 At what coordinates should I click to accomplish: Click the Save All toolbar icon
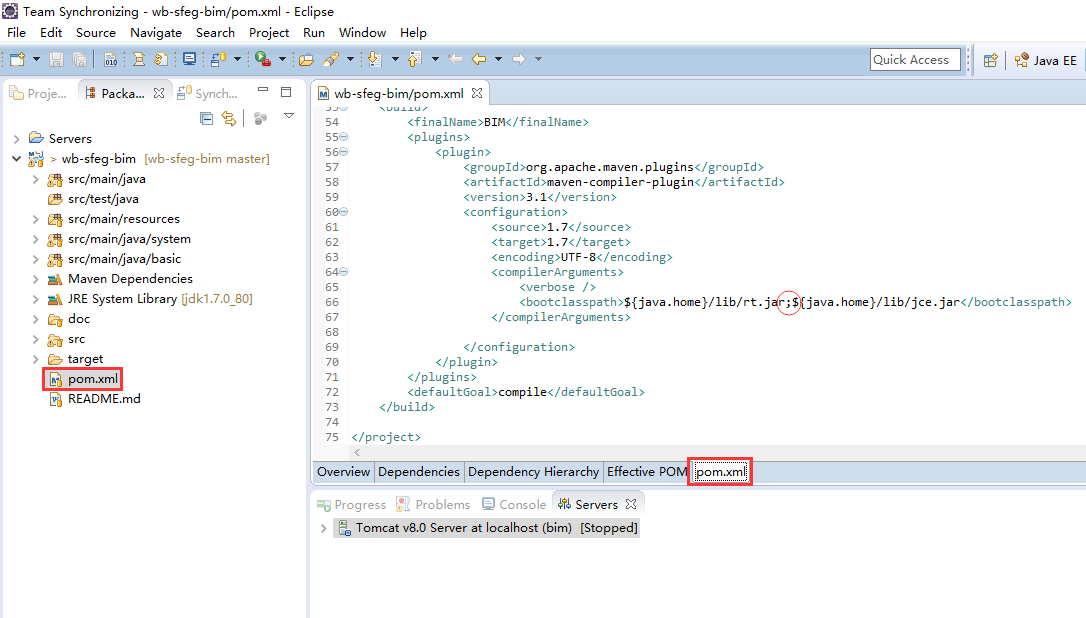coord(80,60)
